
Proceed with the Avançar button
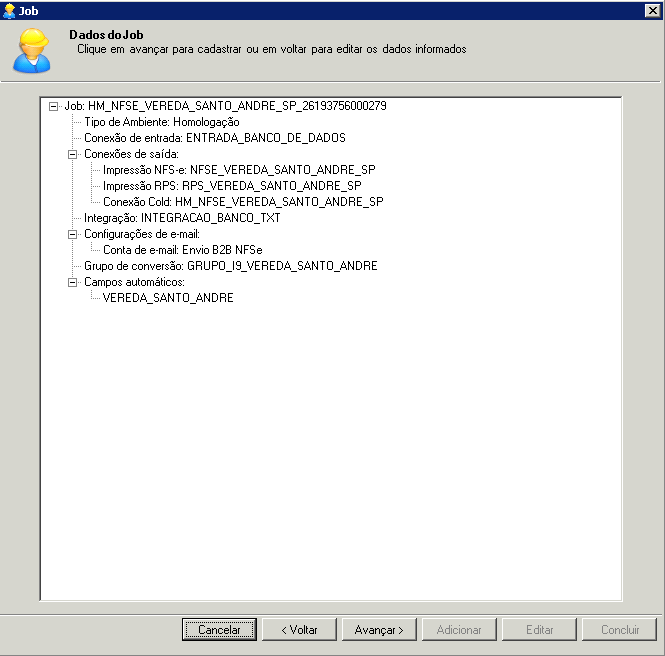(379, 630)
